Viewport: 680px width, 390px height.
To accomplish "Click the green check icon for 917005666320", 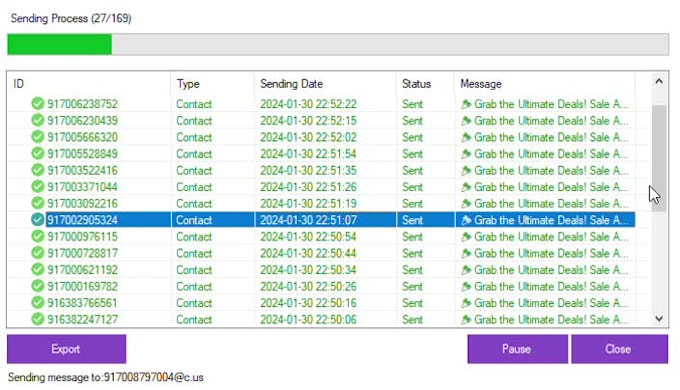I will coord(38,137).
